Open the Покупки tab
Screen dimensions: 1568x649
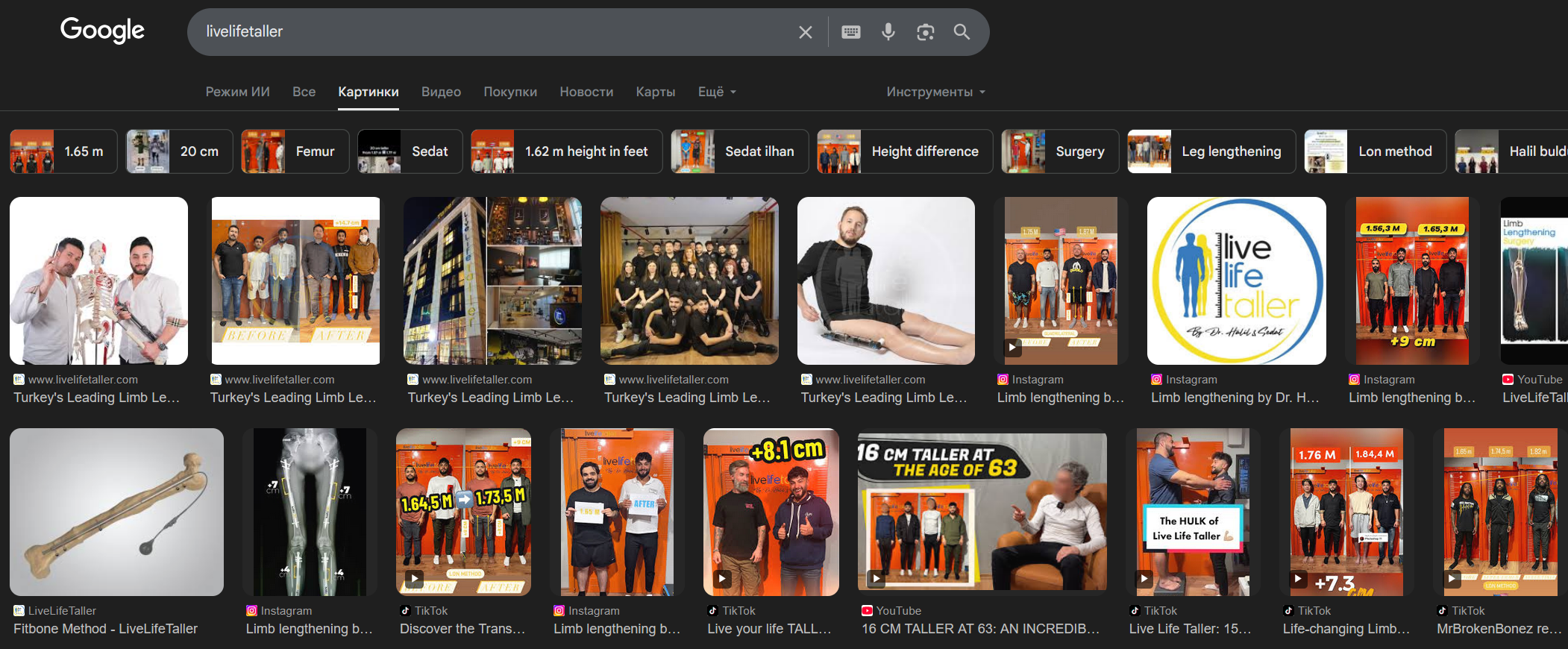510,92
